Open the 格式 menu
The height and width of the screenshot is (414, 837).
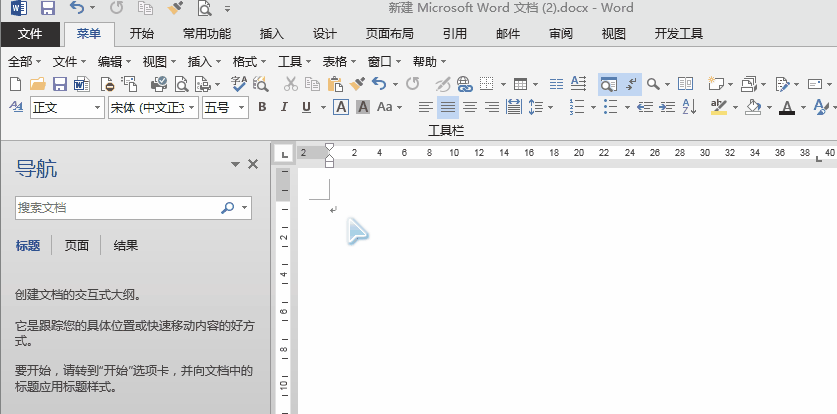(x=243, y=61)
